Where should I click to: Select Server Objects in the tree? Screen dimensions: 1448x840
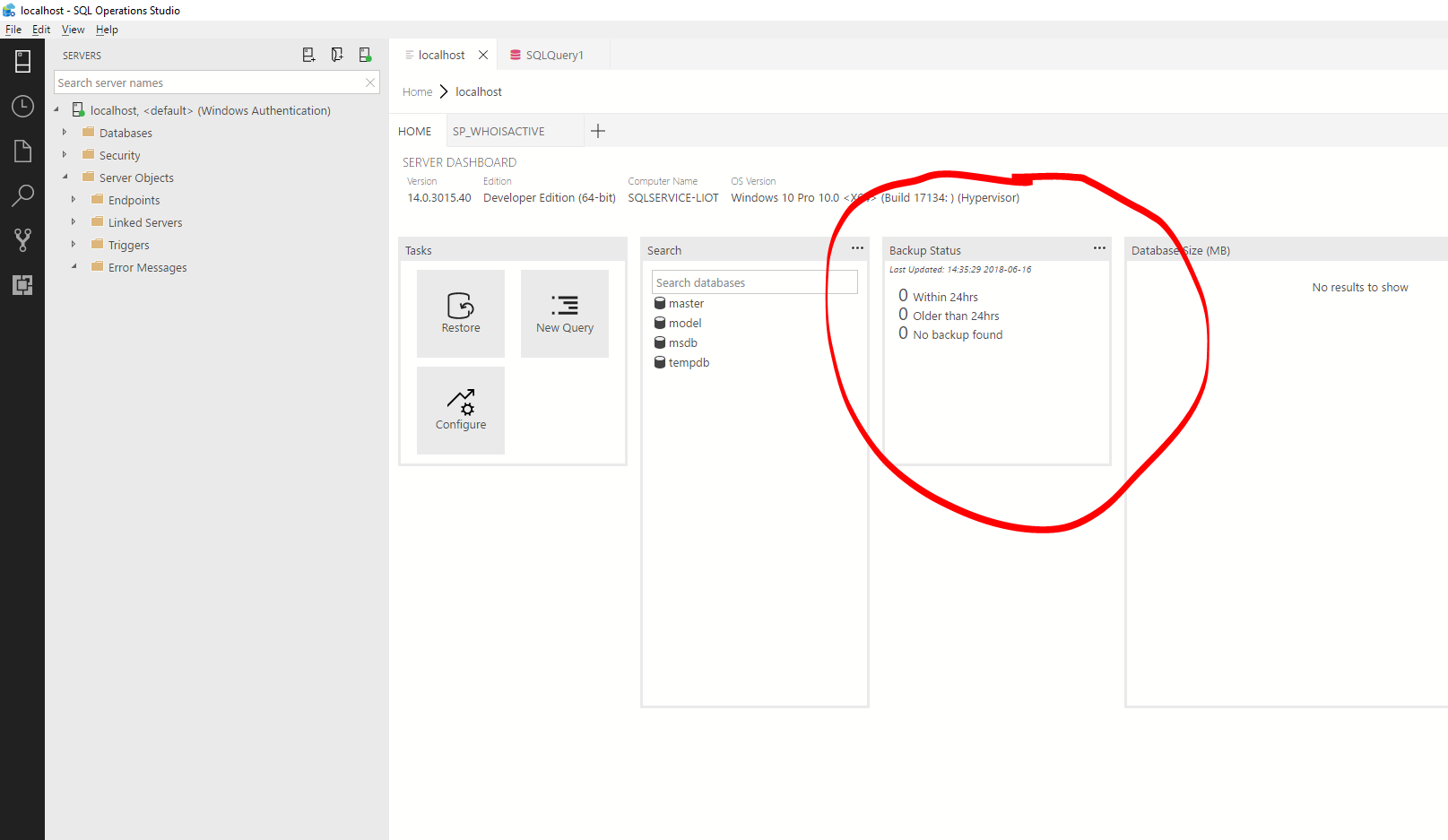[136, 178]
